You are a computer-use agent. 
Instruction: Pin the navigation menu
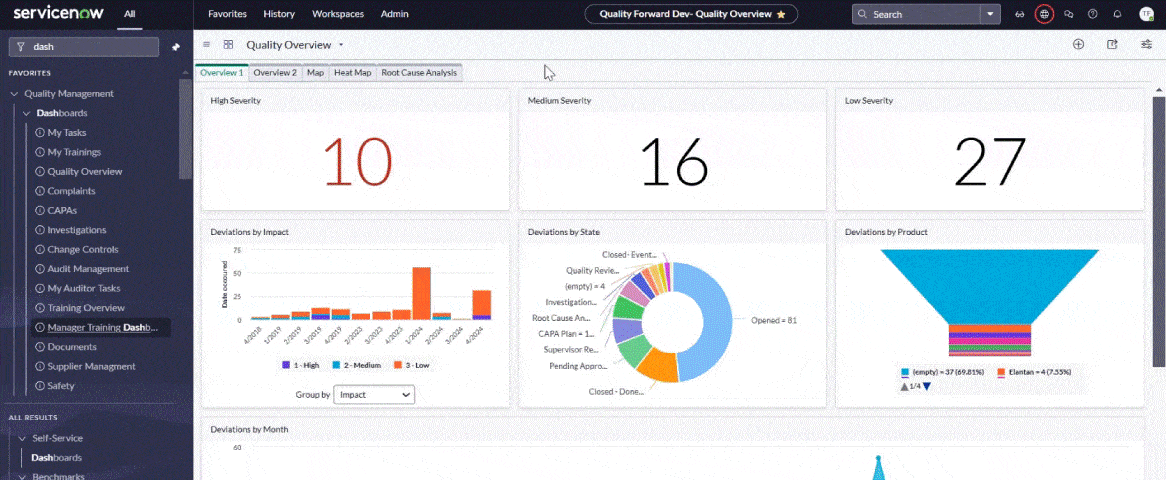pyautogui.click(x=176, y=47)
